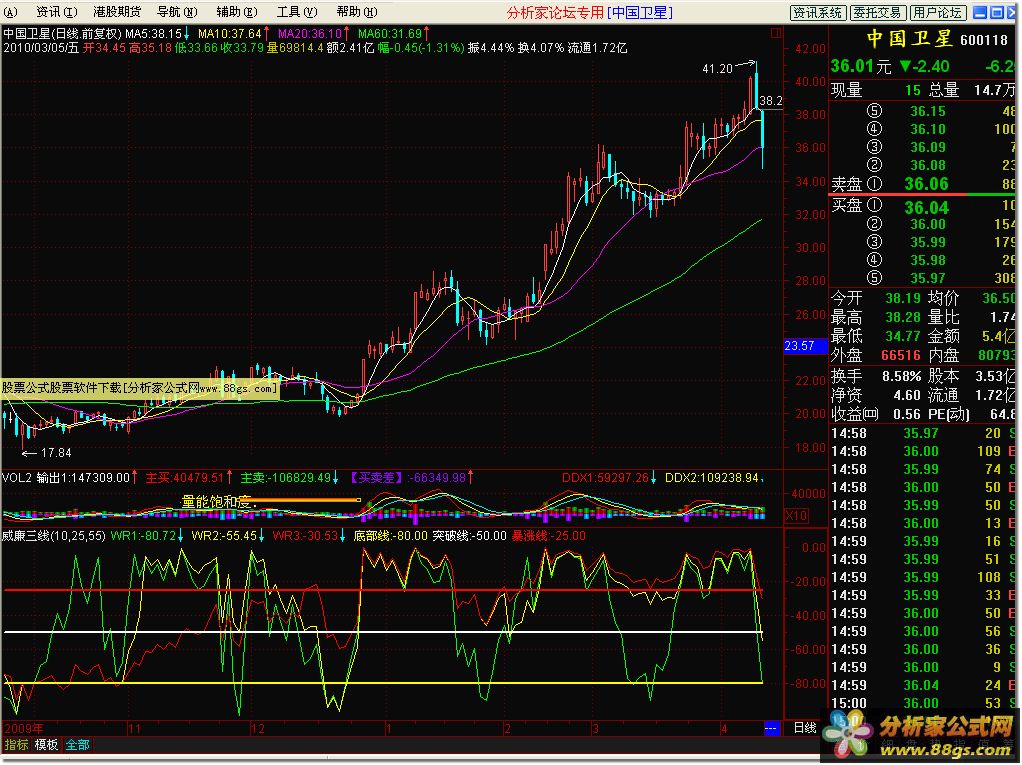Image resolution: width=1022 pixels, height=765 pixels.
Task: Open the 资讯(I) menu
Action: point(57,12)
